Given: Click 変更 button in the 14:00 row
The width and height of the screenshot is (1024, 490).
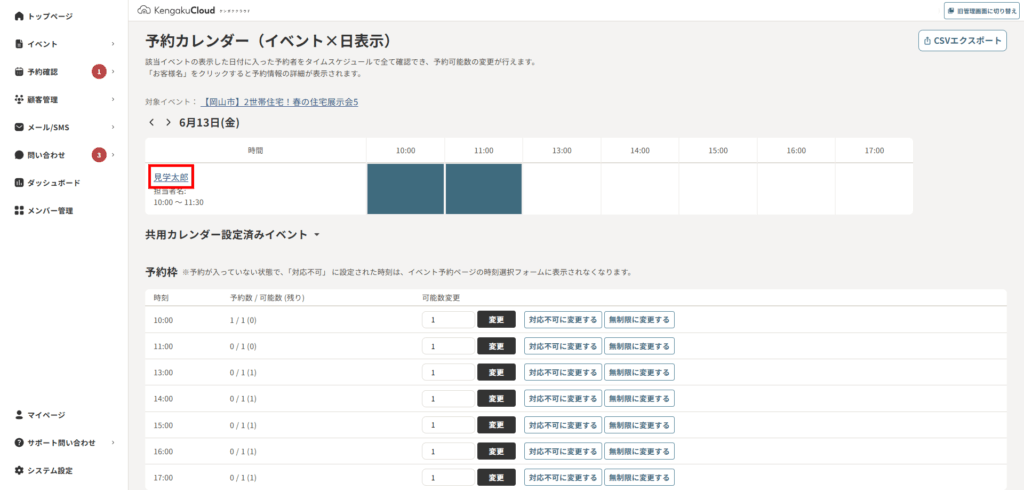Looking at the screenshot, I should click(496, 399).
